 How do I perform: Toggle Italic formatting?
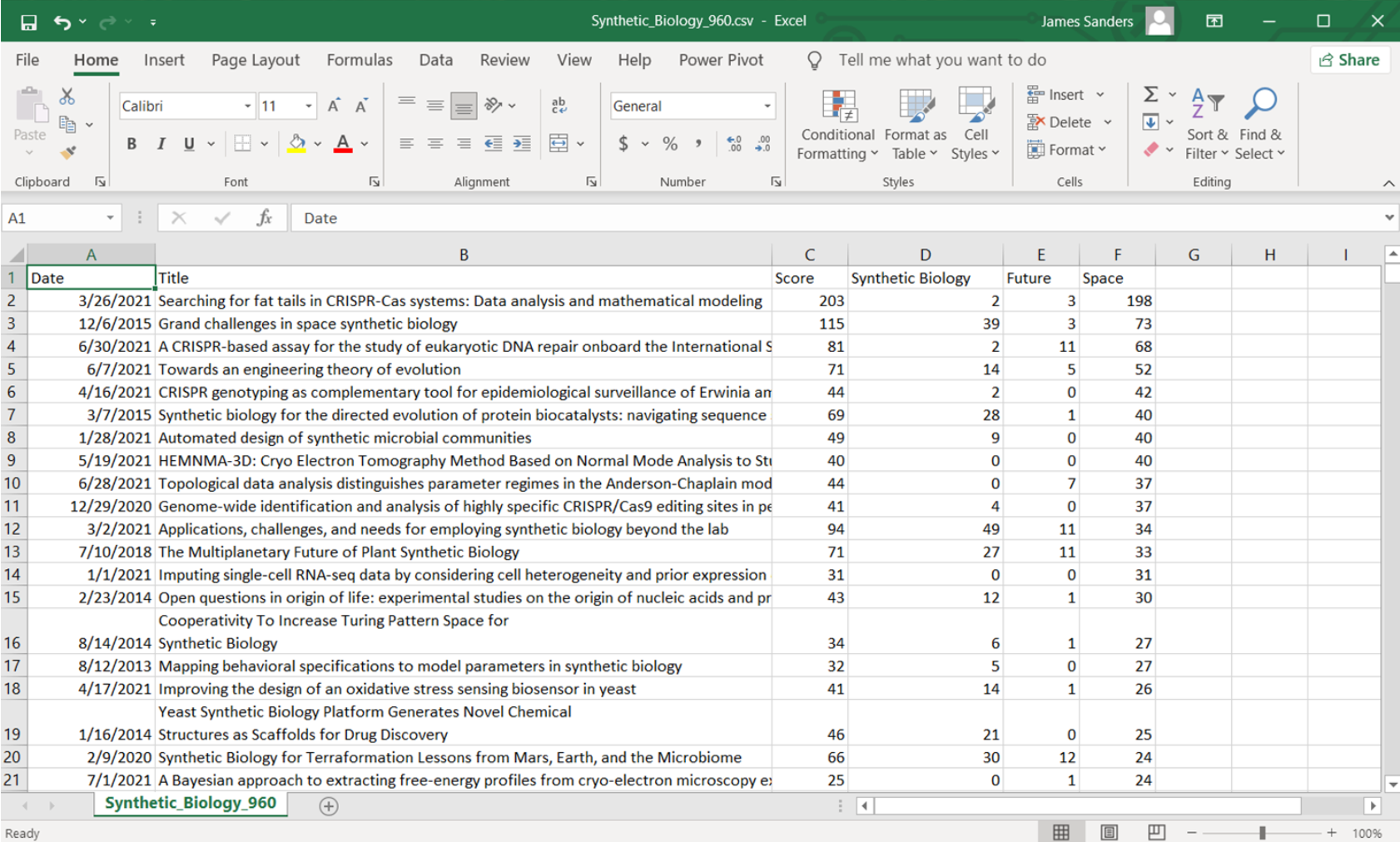(161, 143)
